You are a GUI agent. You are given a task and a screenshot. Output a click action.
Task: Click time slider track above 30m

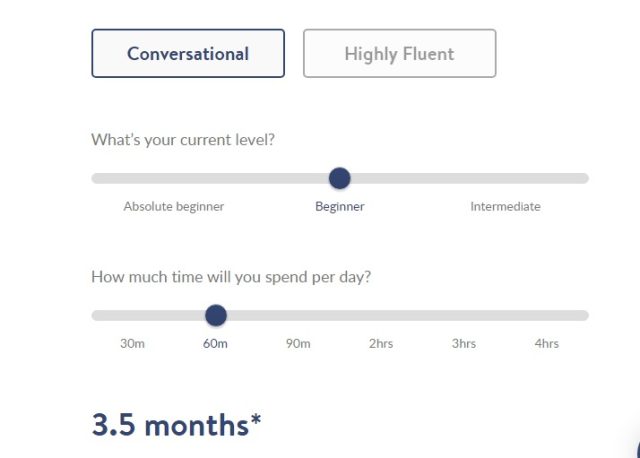(132, 316)
